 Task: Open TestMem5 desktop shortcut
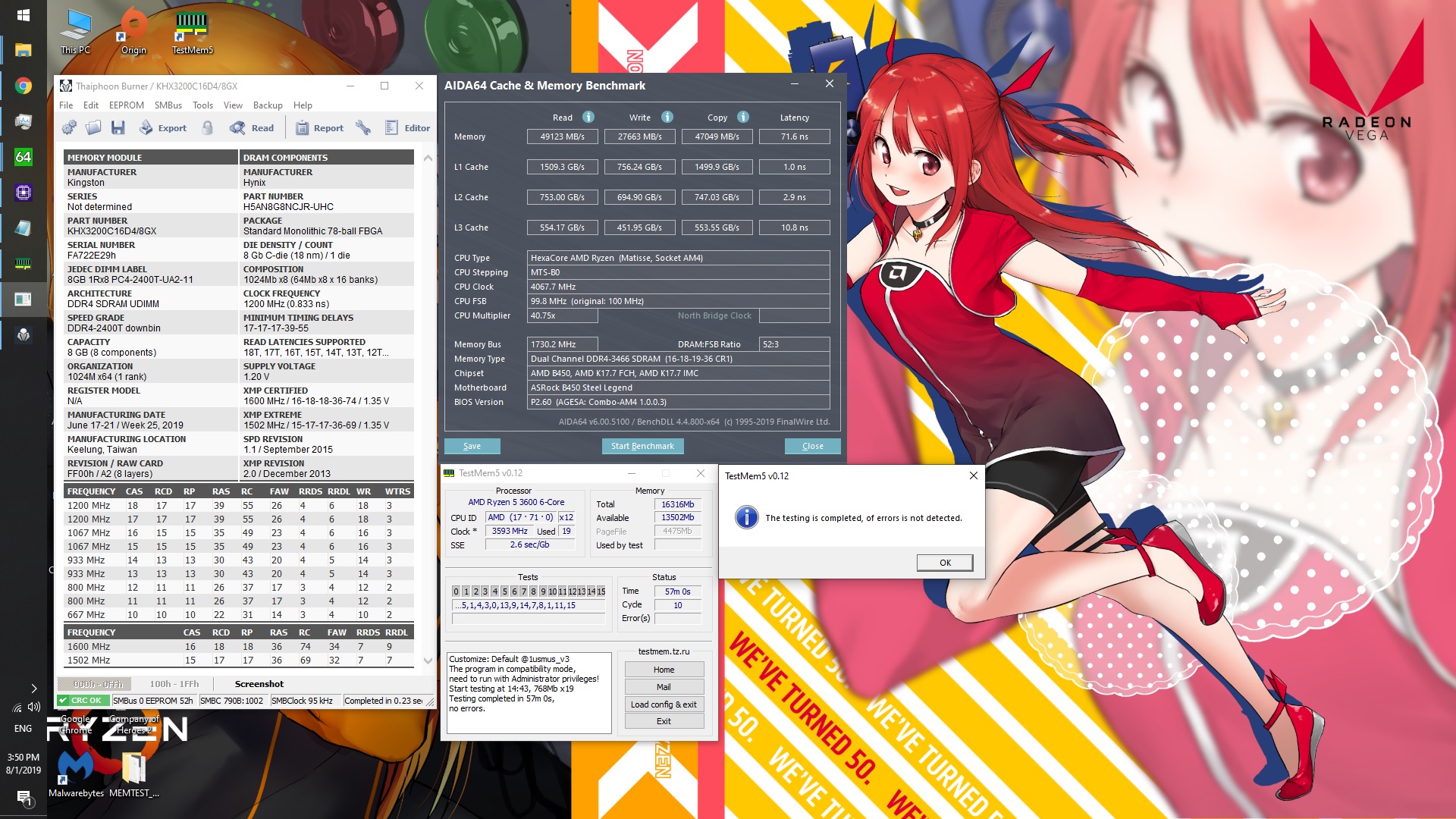coord(192,32)
